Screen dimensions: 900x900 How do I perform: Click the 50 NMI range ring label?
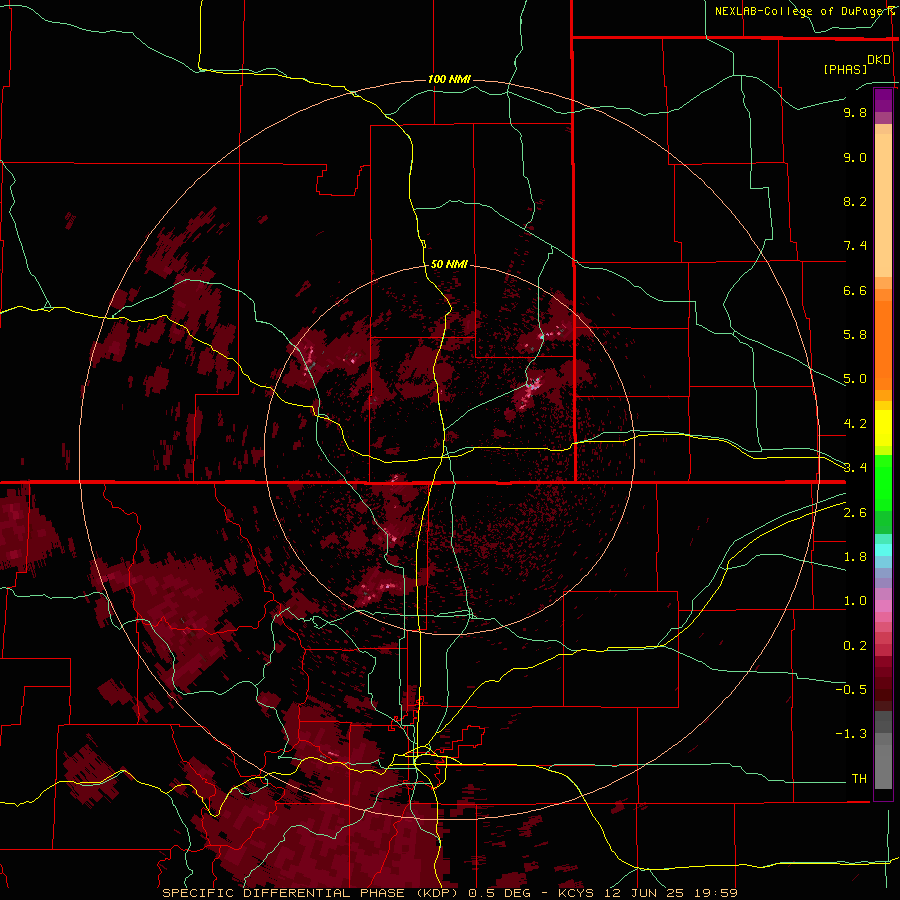point(449,264)
